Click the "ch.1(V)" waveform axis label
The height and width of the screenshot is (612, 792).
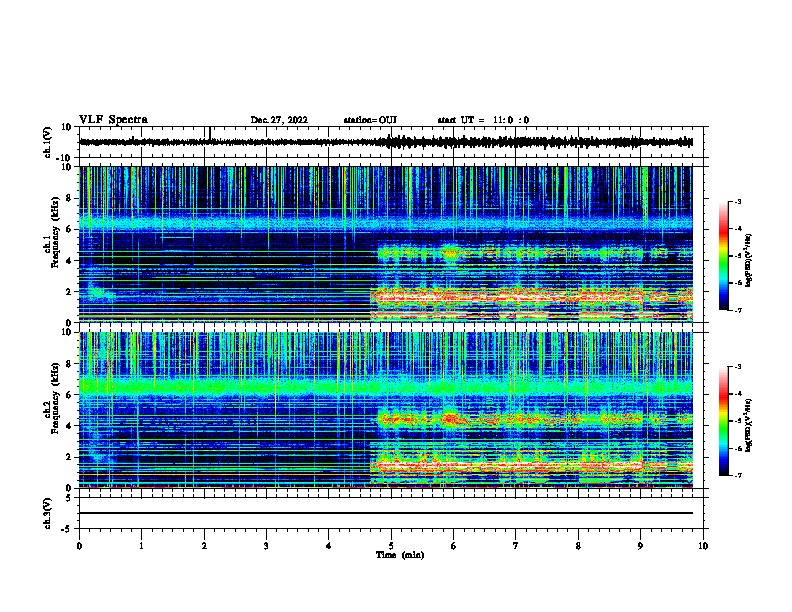48,142
